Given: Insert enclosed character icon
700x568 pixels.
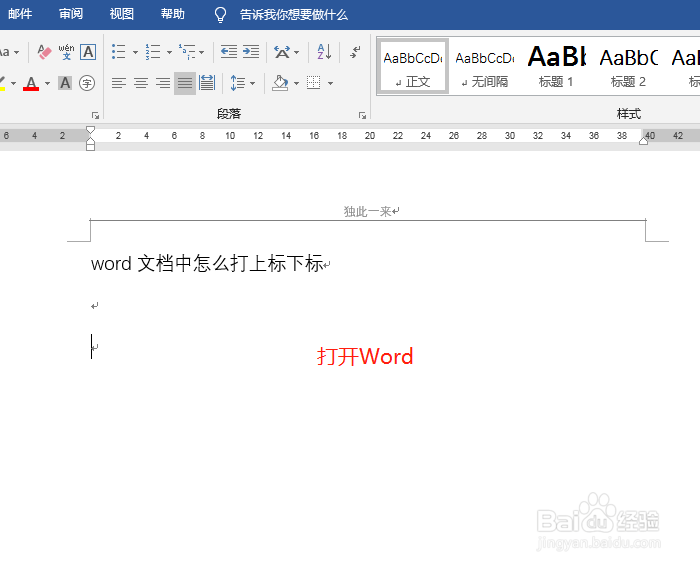Looking at the screenshot, I should coord(87,83).
